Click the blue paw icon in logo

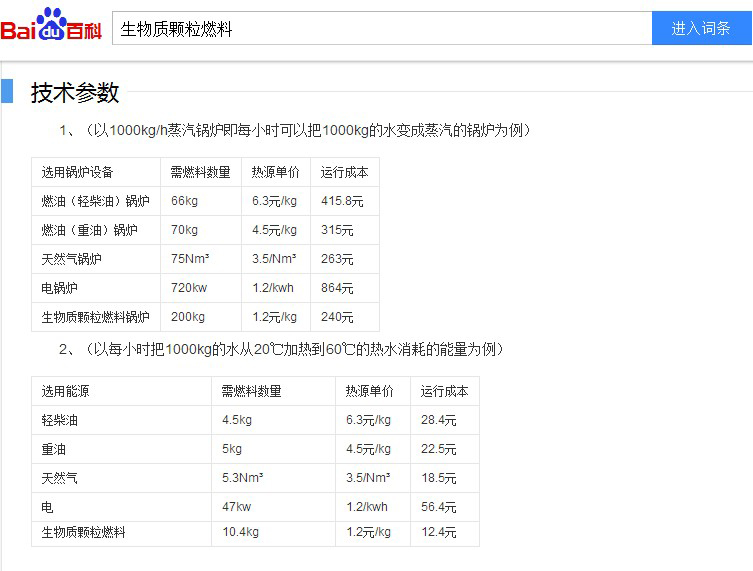click(51, 21)
